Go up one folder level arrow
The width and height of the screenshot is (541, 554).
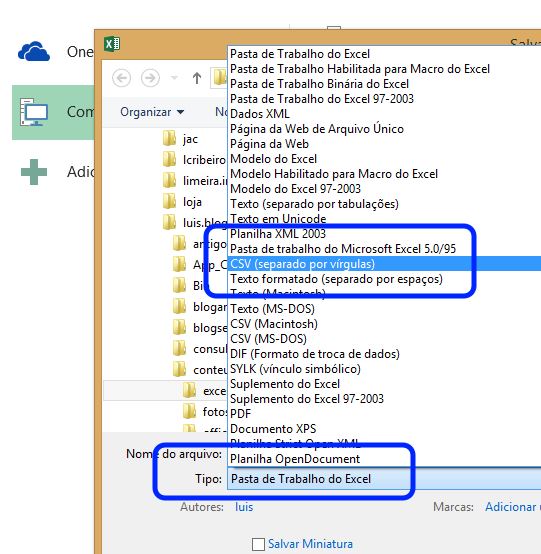pyautogui.click(x=197, y=78)
